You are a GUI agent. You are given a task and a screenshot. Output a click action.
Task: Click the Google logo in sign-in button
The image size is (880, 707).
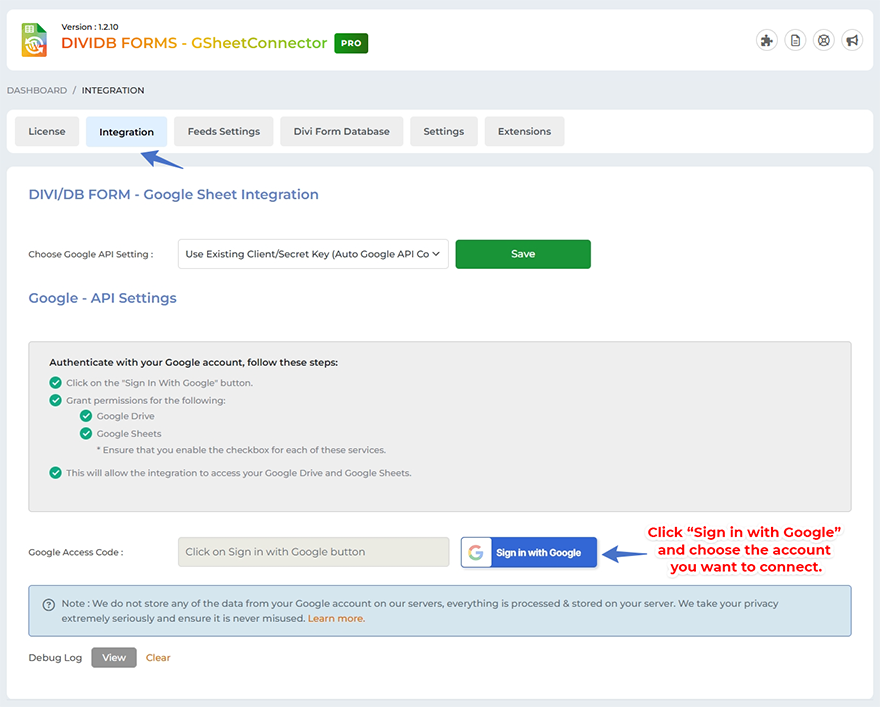point(476,552)
